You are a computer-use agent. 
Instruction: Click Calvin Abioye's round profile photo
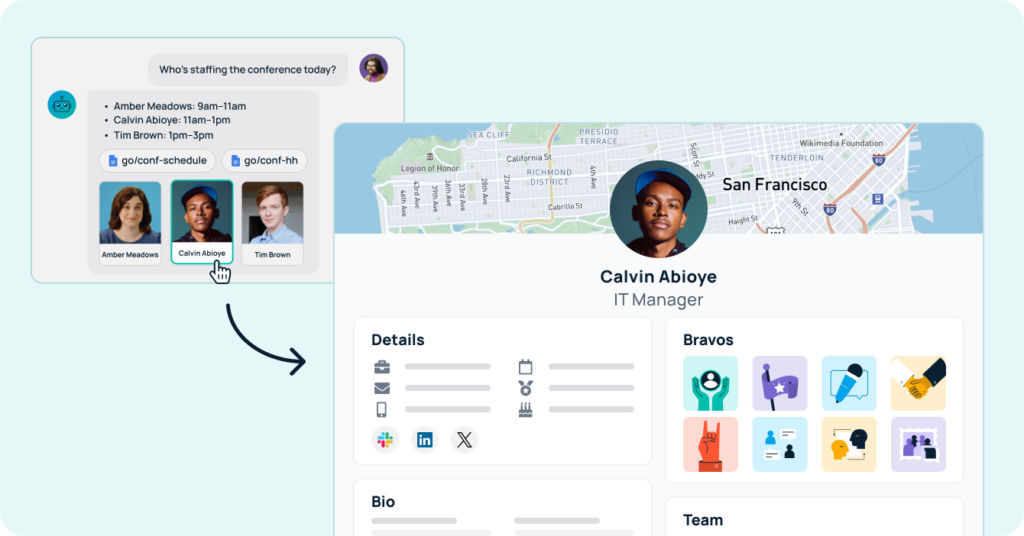tap(658, 209)
